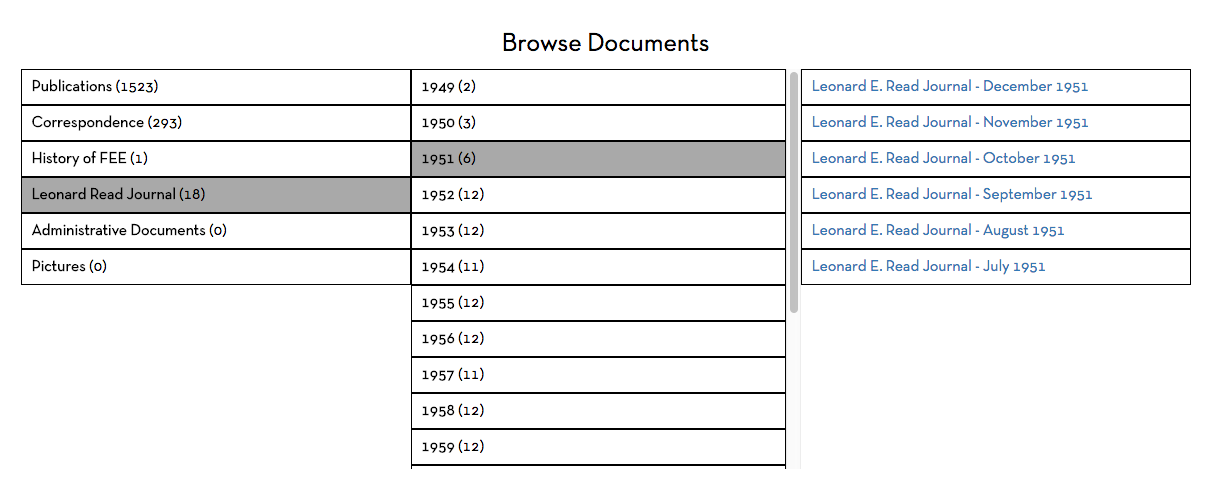1226x481 pixels.
Task: Select the Pictures category
Action: tap(69, 267)
